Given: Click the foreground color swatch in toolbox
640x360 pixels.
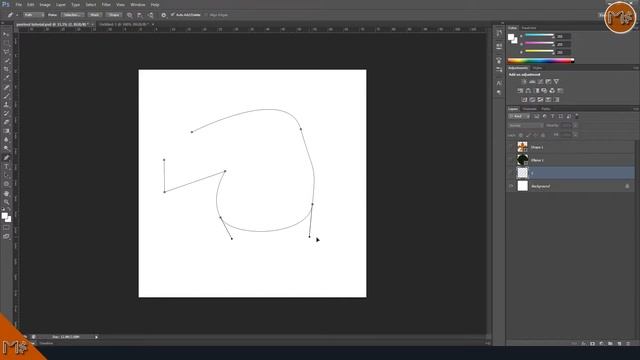Looking at the screenshot, I should tap(4, 216).
